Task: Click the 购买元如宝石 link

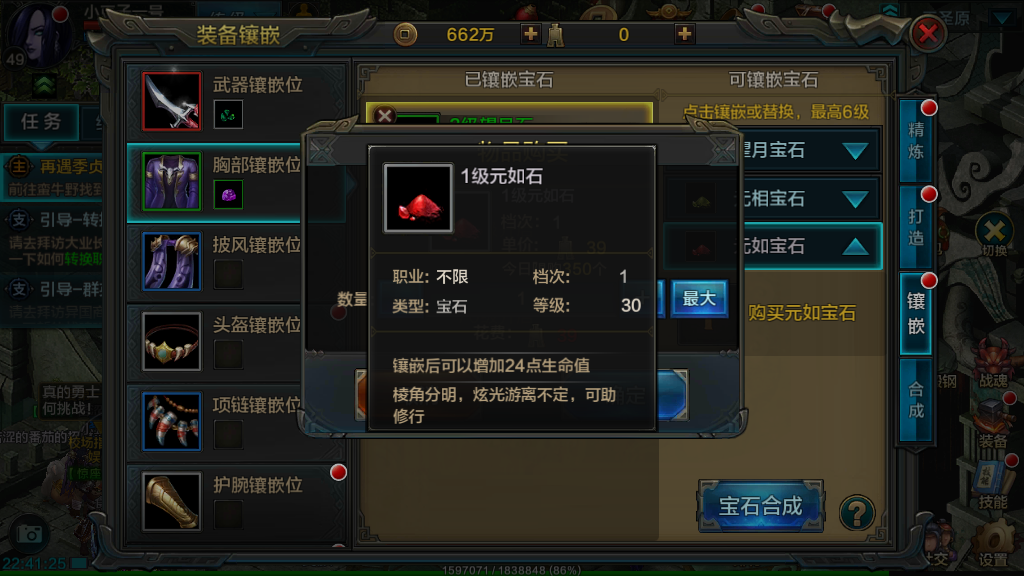Action: [801, 313]
